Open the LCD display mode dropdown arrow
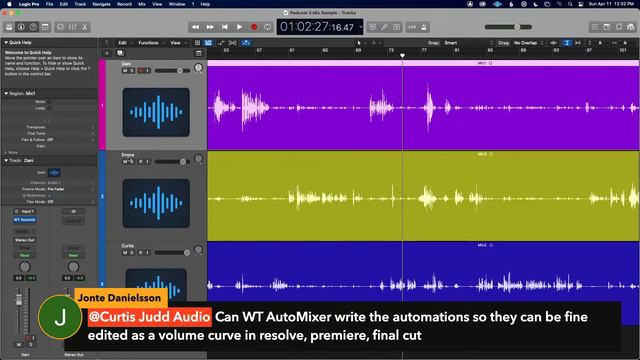The image size is (640, 360). click(x=360, y=27)
